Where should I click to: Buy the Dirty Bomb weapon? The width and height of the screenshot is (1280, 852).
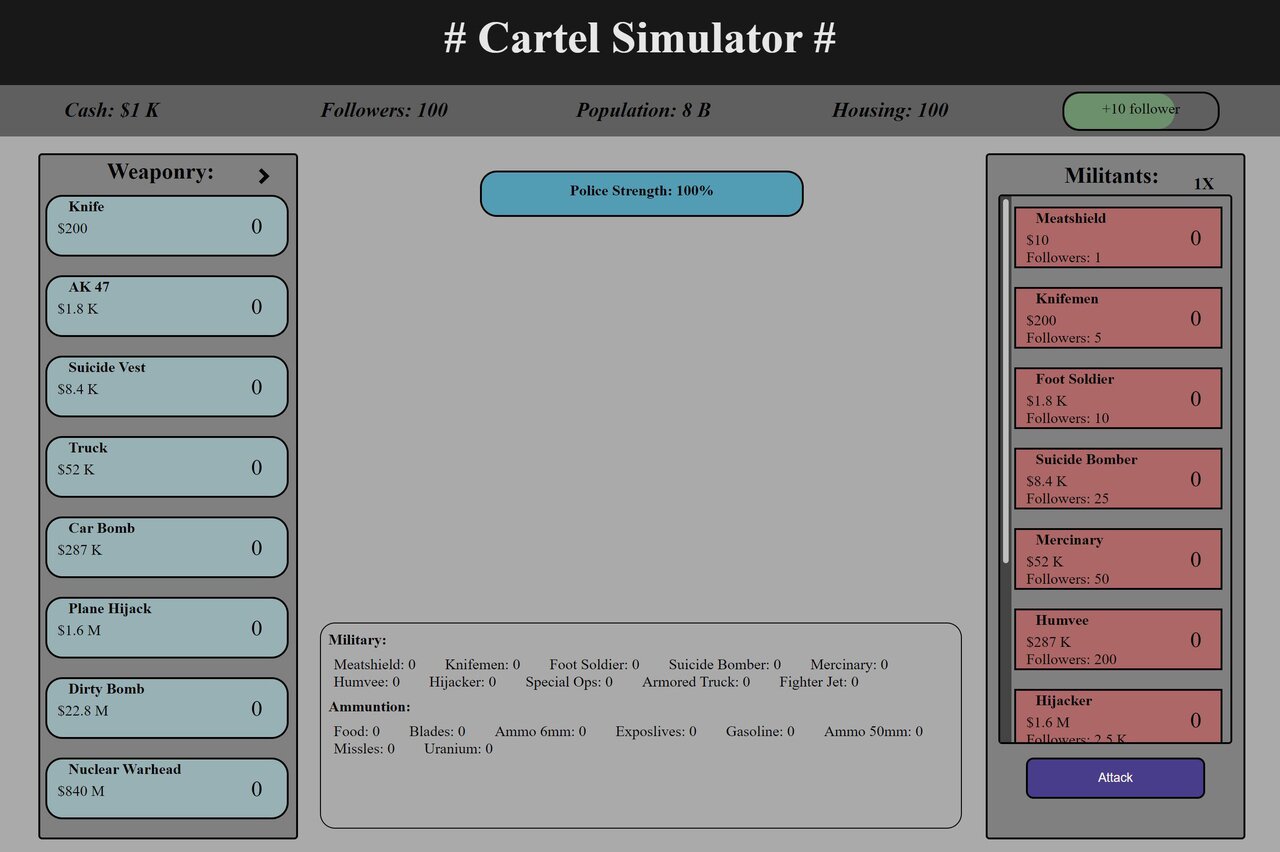[x=166, y=709]
